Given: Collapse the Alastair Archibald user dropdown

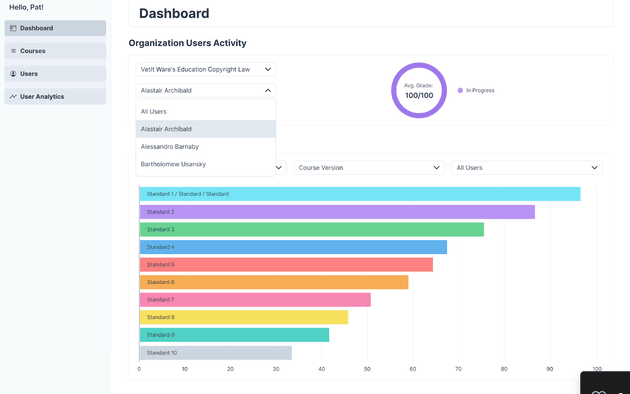Looking at the screenshot, I should click(x=268, y=91).
